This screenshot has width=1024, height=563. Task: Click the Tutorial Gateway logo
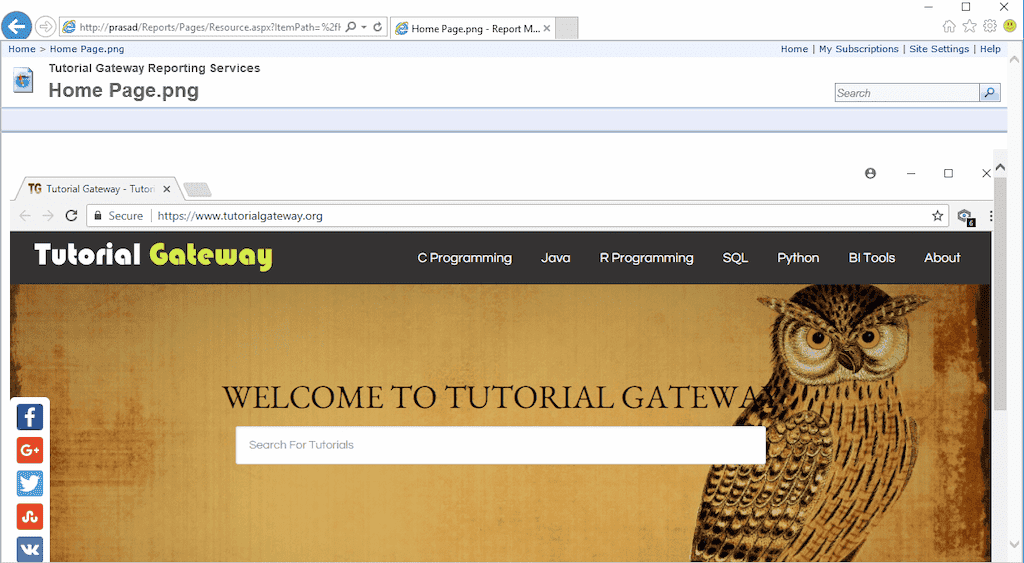(153, 255)
